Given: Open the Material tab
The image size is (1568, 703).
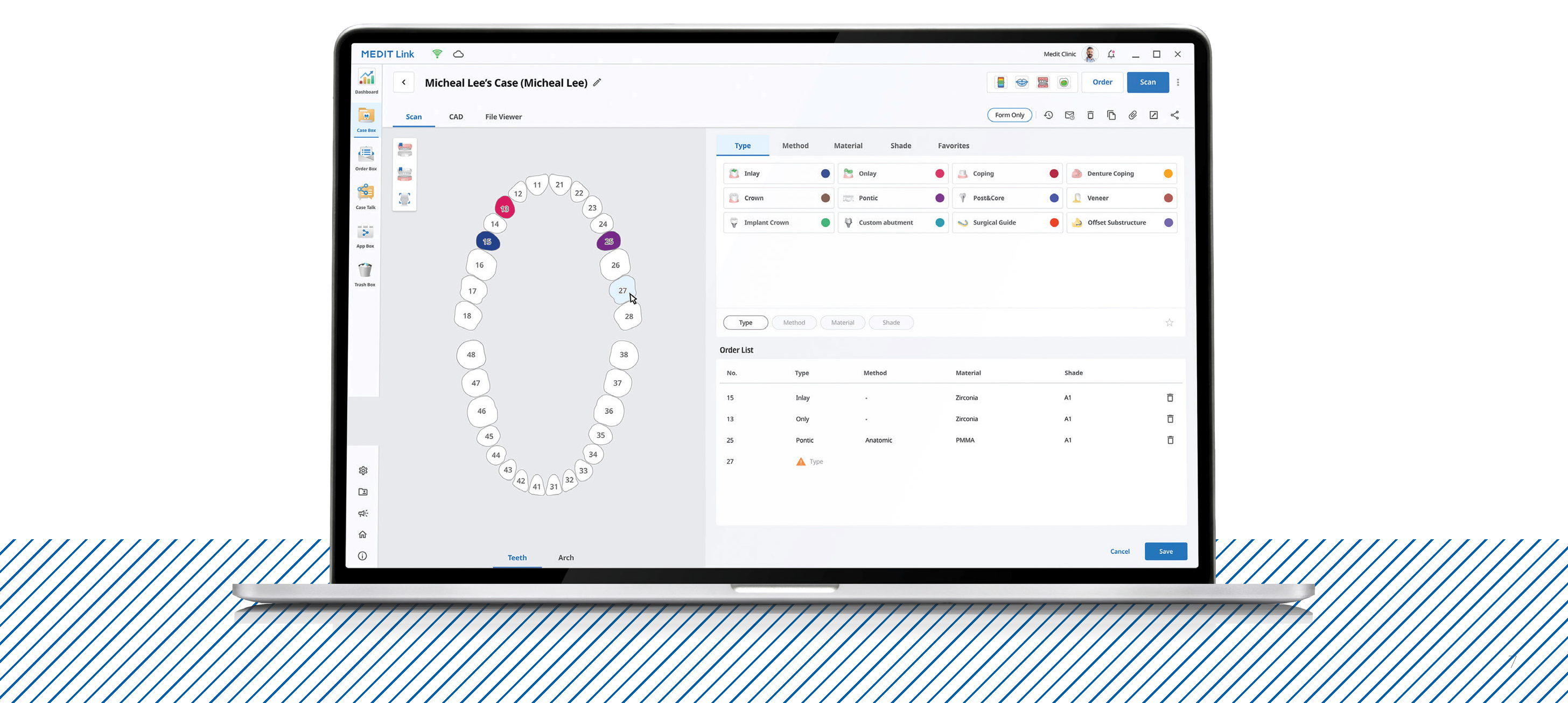Looking at the screenshot, I should [x=848, y=145].
